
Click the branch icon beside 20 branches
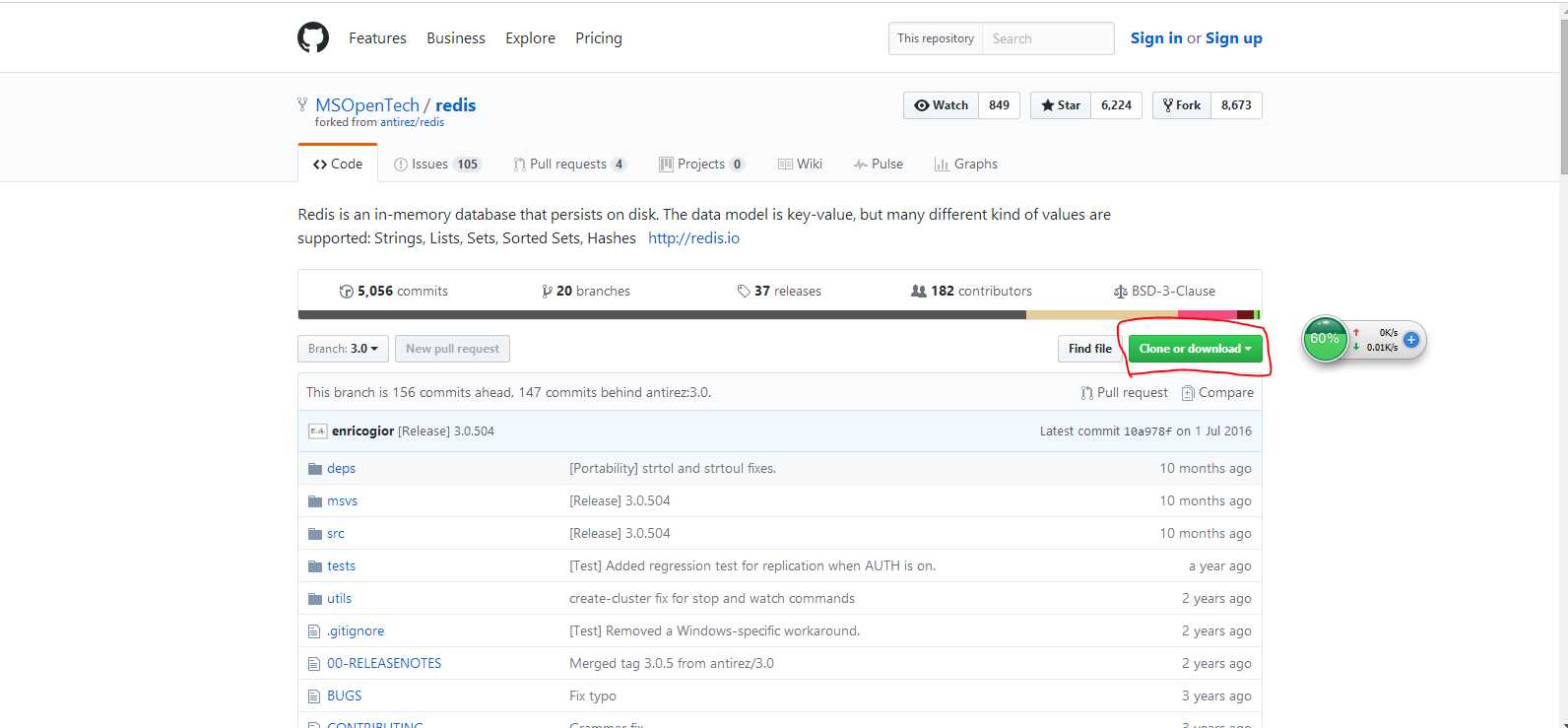coord(547,292)
